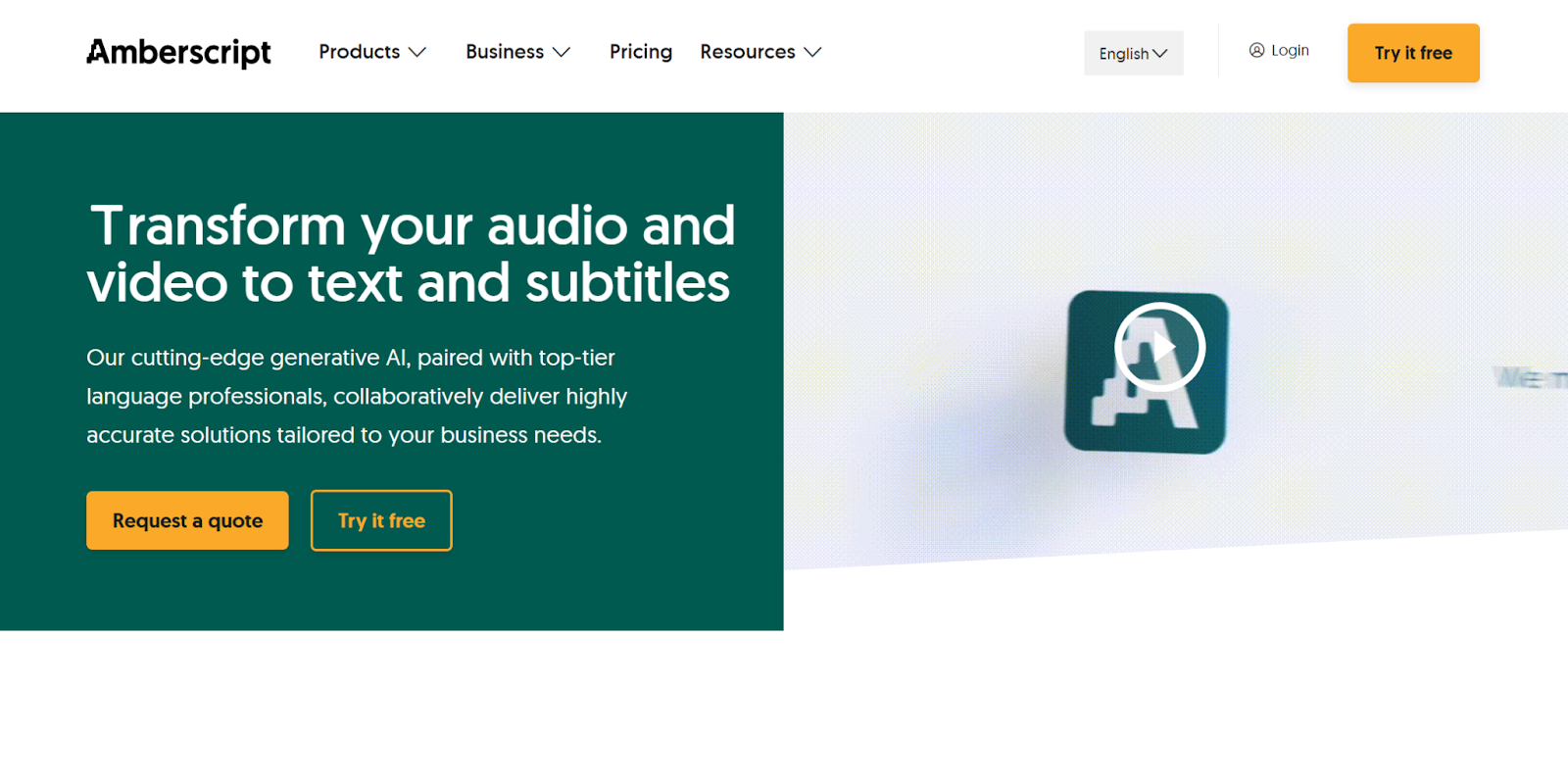Click the hero paragraph about generative AI
Image resolution: width=1568 pixels, height=780 pixels.
357,396
